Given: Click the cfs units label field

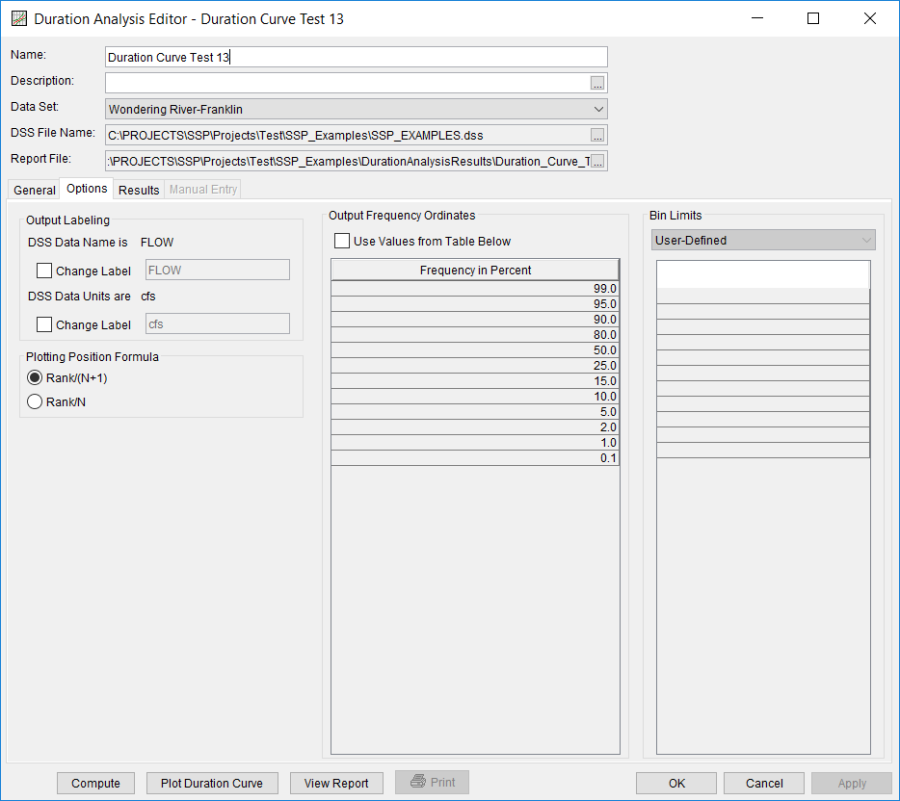Looking at the screenshot, I should (218, 324).
